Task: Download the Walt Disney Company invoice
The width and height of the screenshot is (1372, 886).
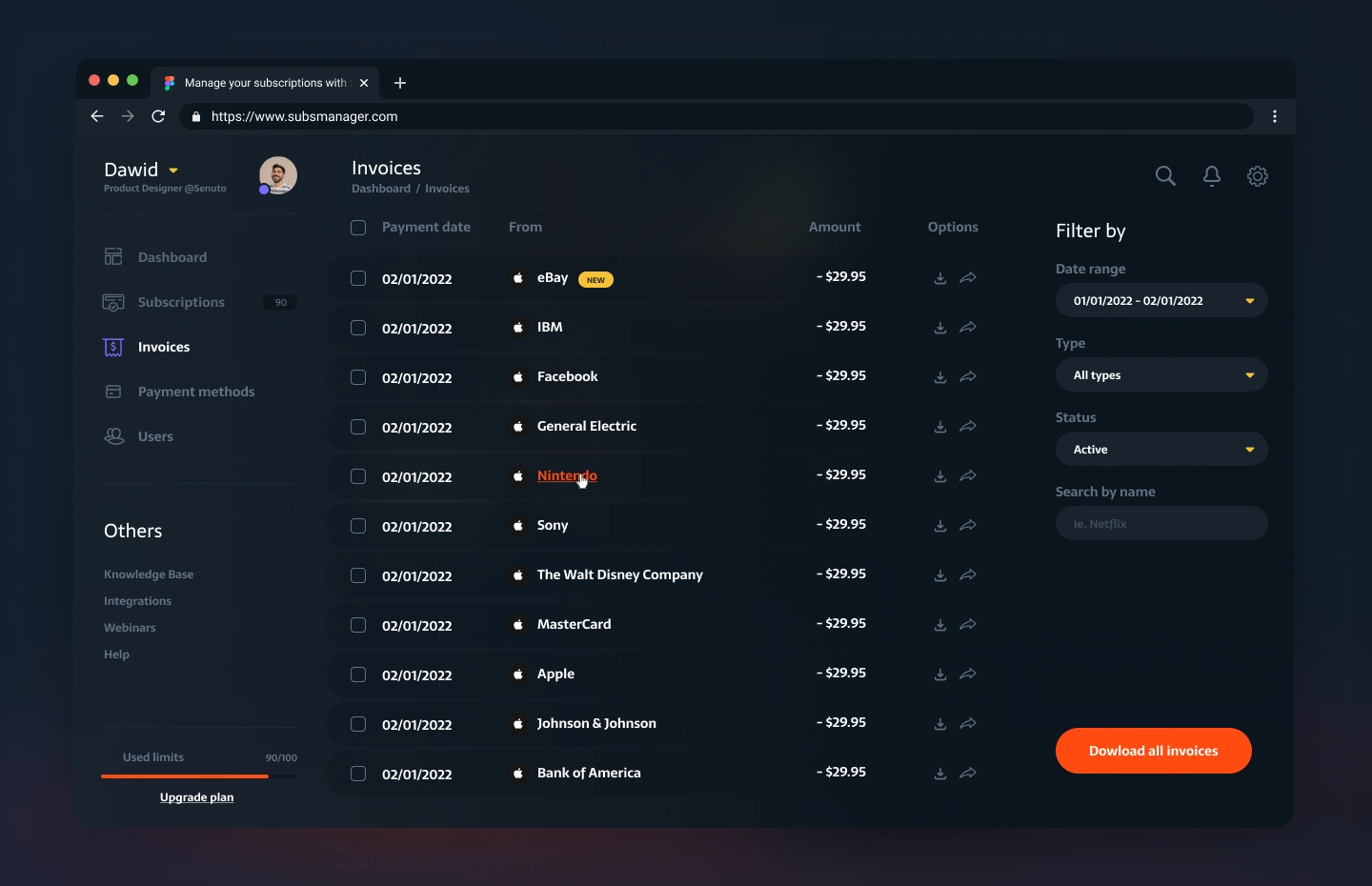Action: [x=939, y=575]
